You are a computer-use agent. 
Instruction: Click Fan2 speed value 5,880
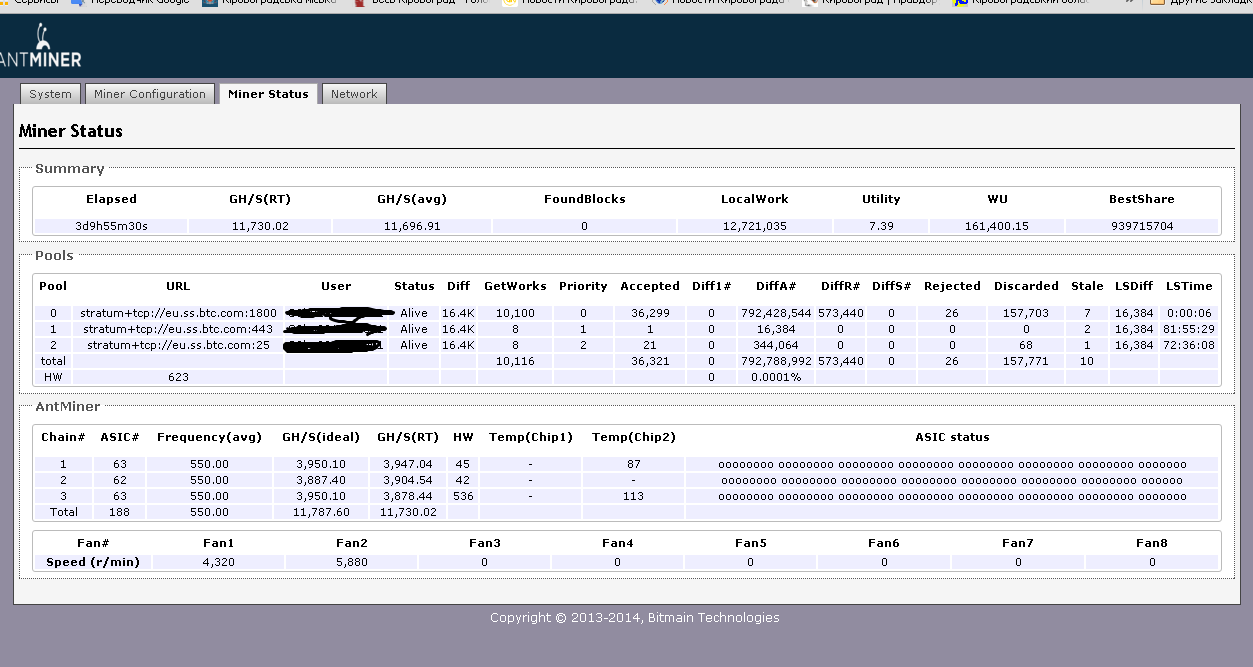pos(351,562)
